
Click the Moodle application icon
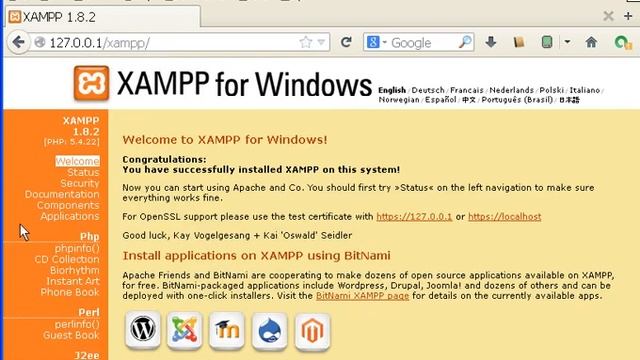point(227,331)
